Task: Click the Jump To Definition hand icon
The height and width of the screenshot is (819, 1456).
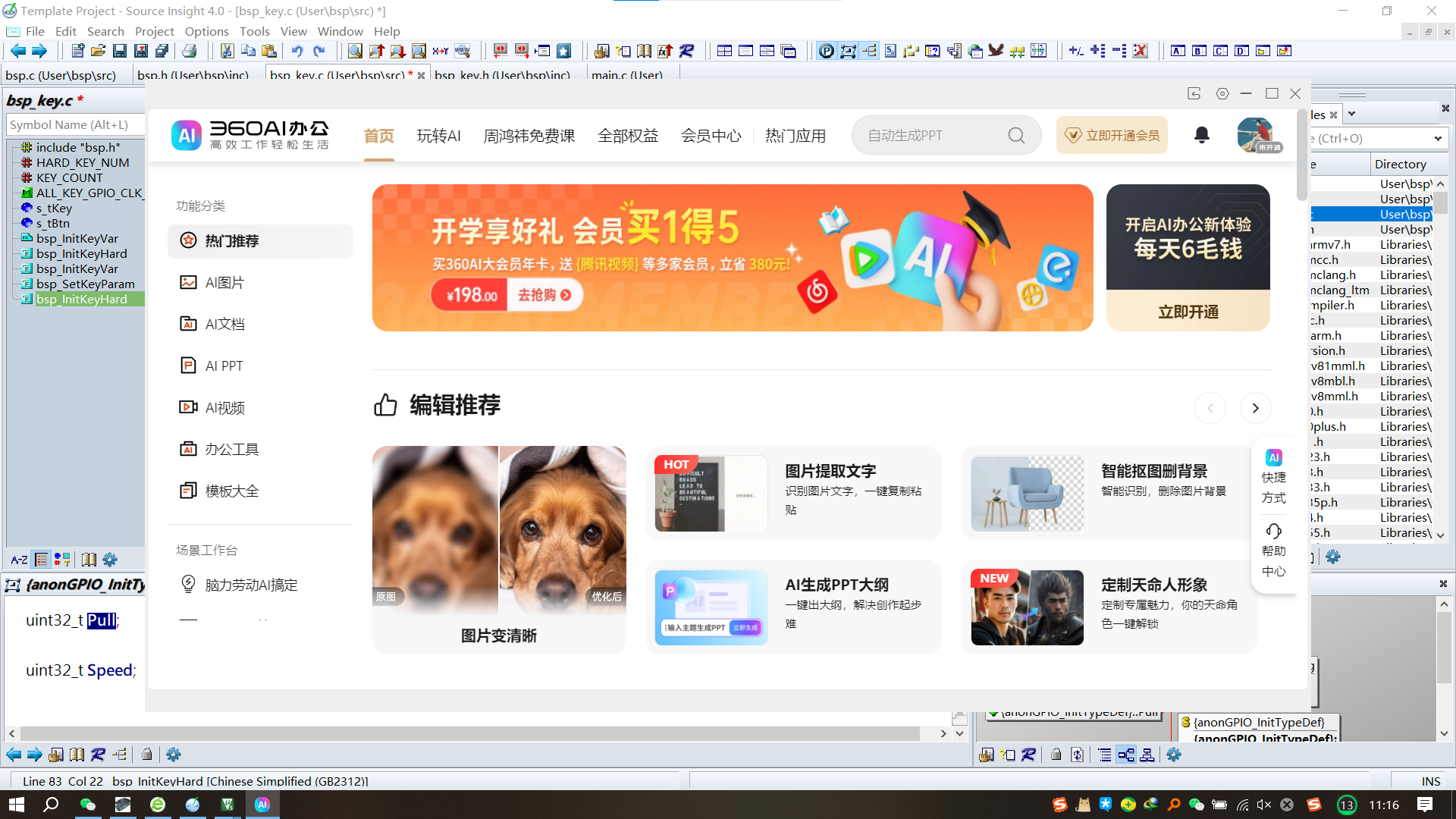Action: pyautogui.click(x=601, y=51)
